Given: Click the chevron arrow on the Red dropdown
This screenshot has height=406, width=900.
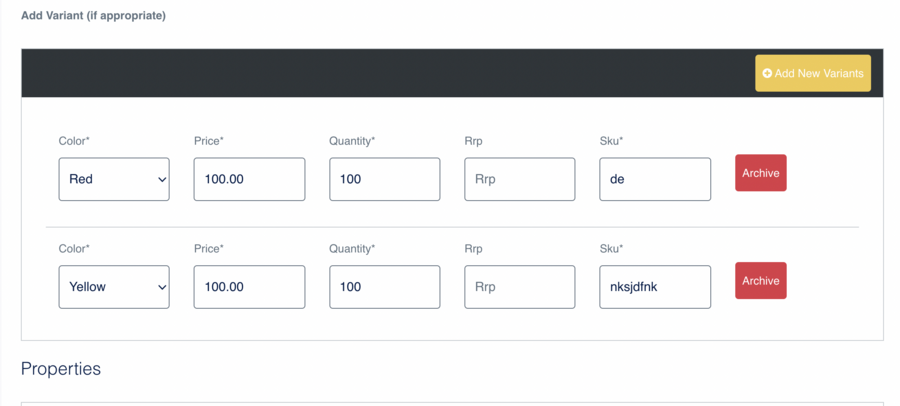Looking at the screenshot, I should click(x=161, y=180).
